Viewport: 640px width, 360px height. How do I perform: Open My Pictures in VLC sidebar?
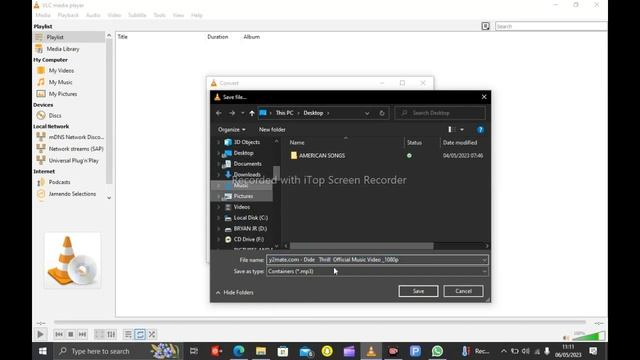(63, 94)
